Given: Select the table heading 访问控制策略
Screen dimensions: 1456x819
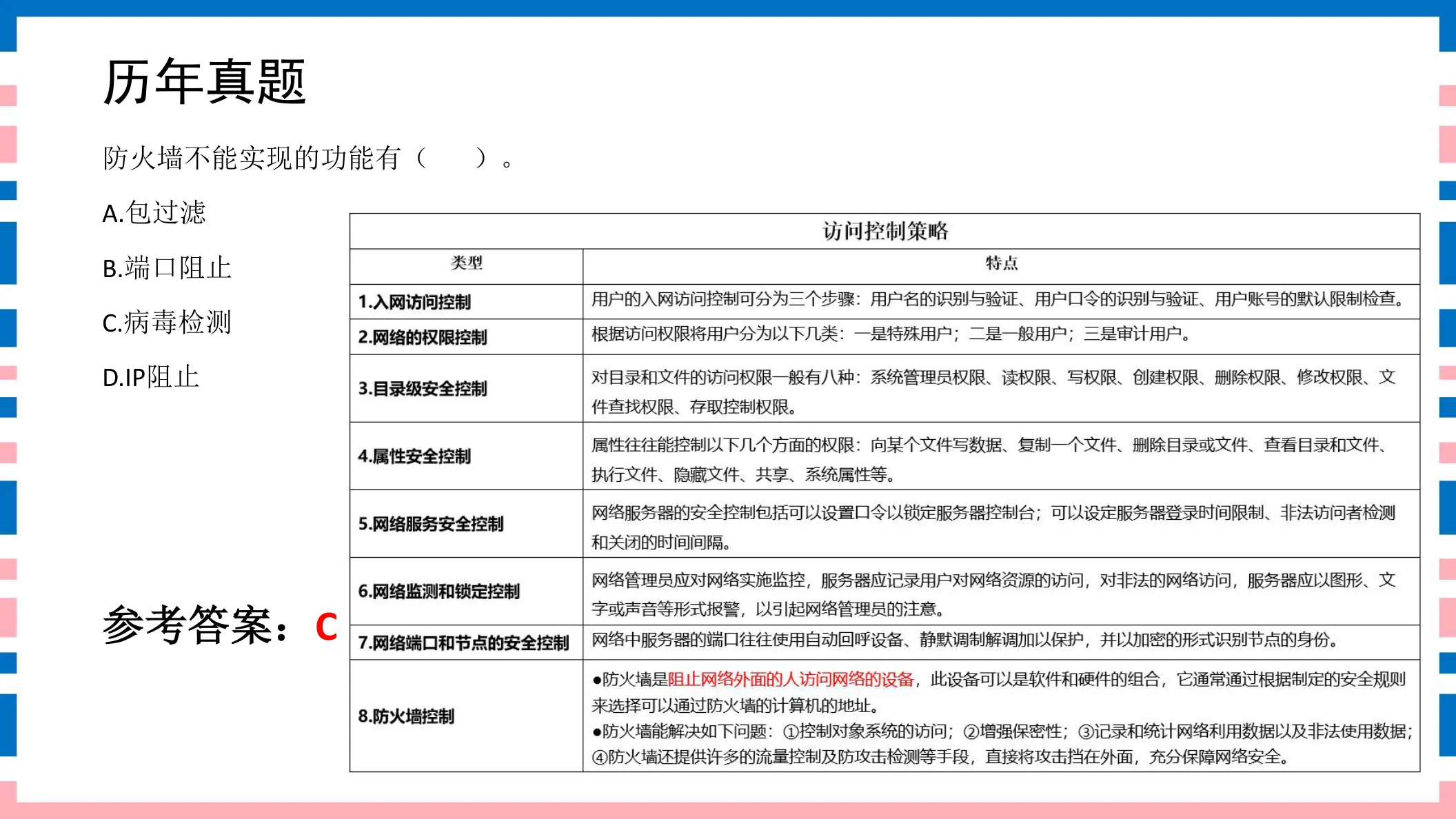Looking at the screenshot, I should point(885,231).
